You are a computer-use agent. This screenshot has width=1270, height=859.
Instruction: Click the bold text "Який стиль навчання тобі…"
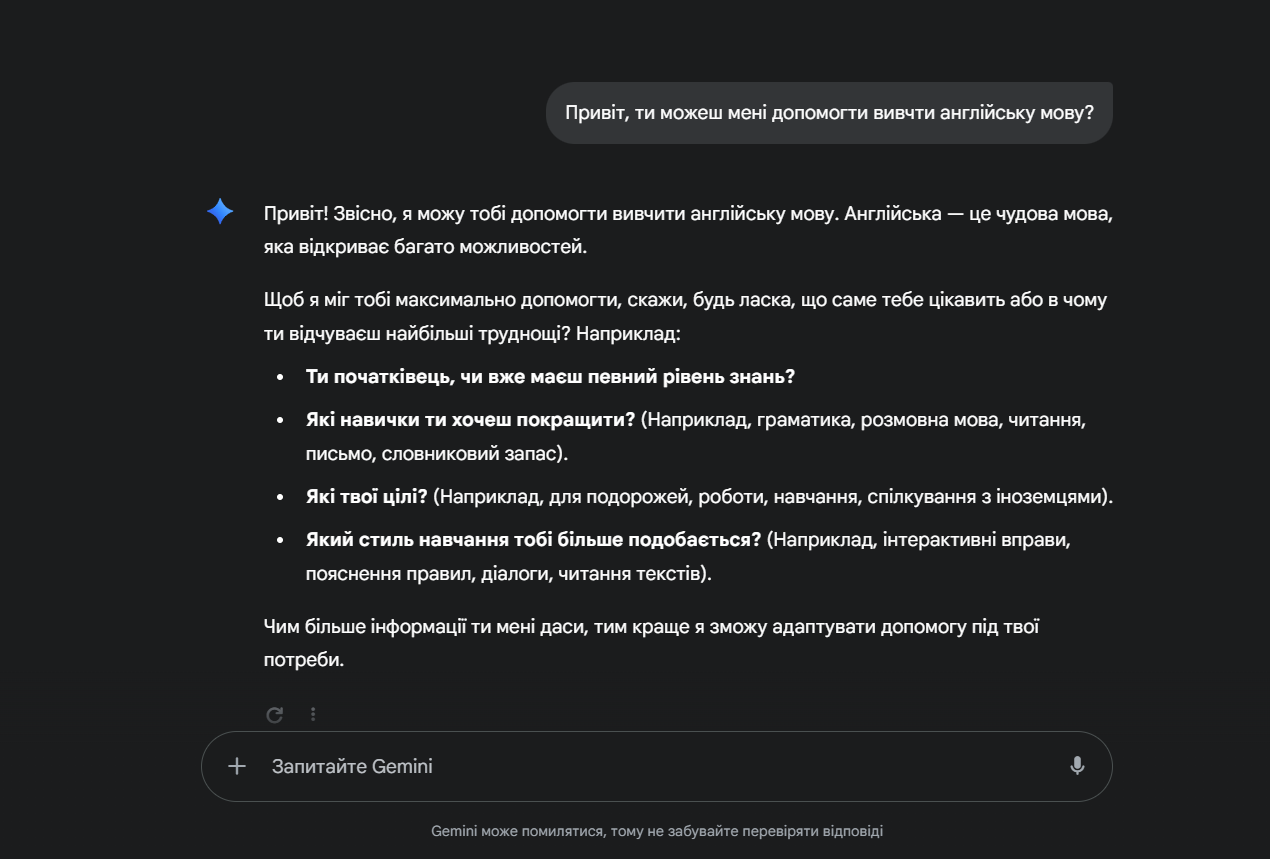coord(534,540)
